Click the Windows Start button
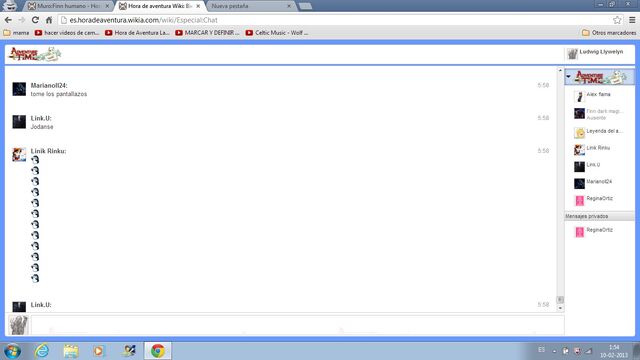This screenshot has height=360, width=640. (x=12, y=351)
